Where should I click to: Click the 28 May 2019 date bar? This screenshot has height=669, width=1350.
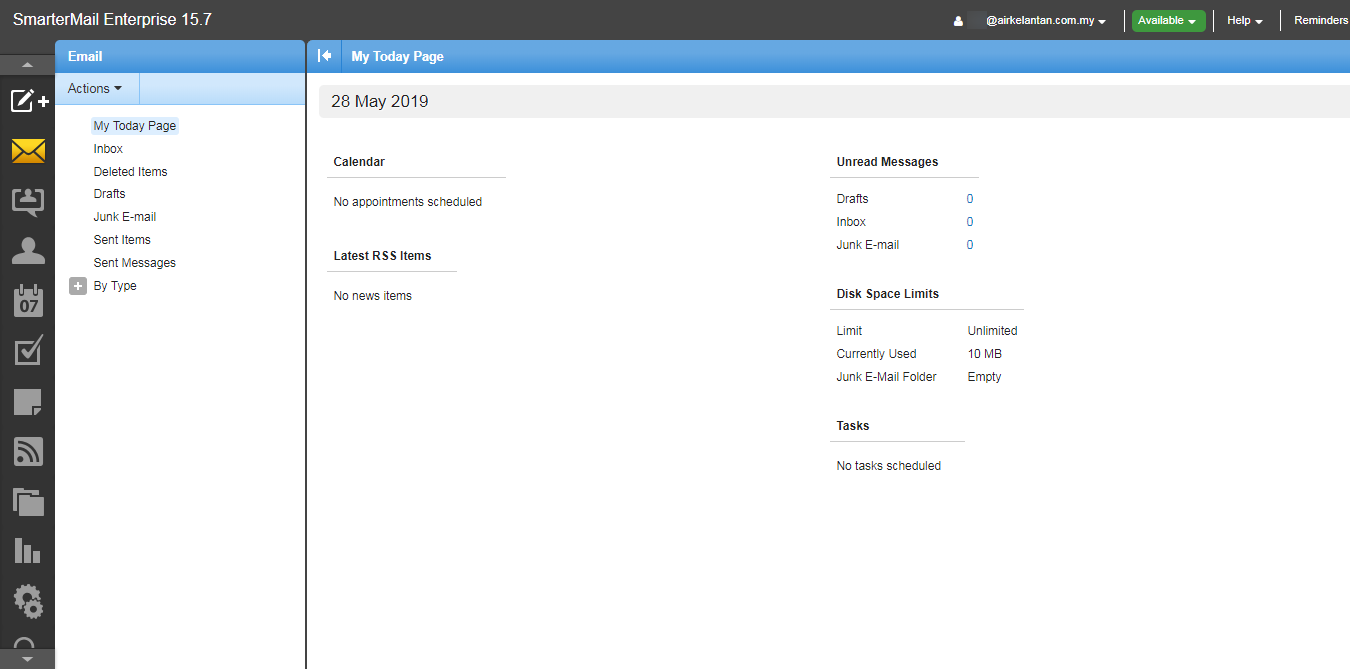834,101
